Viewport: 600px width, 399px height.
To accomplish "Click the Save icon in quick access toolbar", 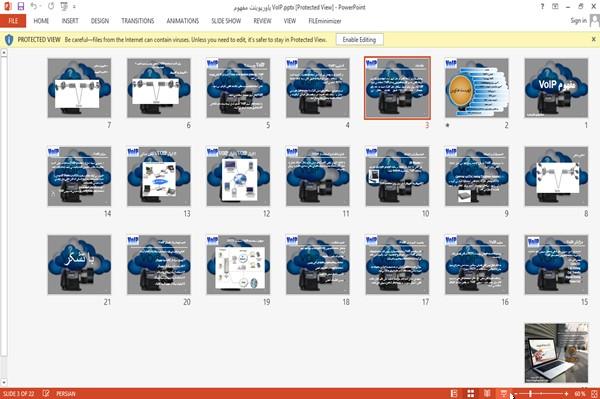I will click(21, 6).
